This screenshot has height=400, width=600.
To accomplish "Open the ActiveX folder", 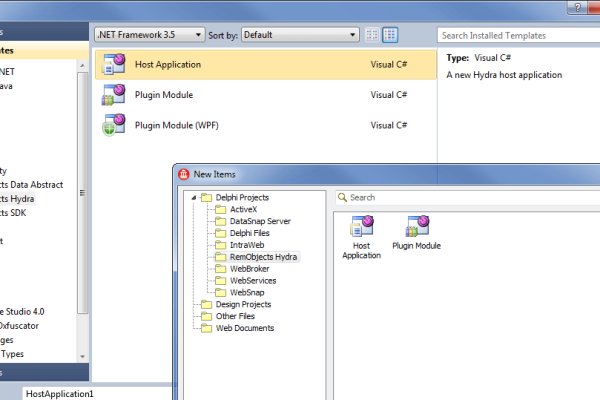I will (x=243, y=210).
